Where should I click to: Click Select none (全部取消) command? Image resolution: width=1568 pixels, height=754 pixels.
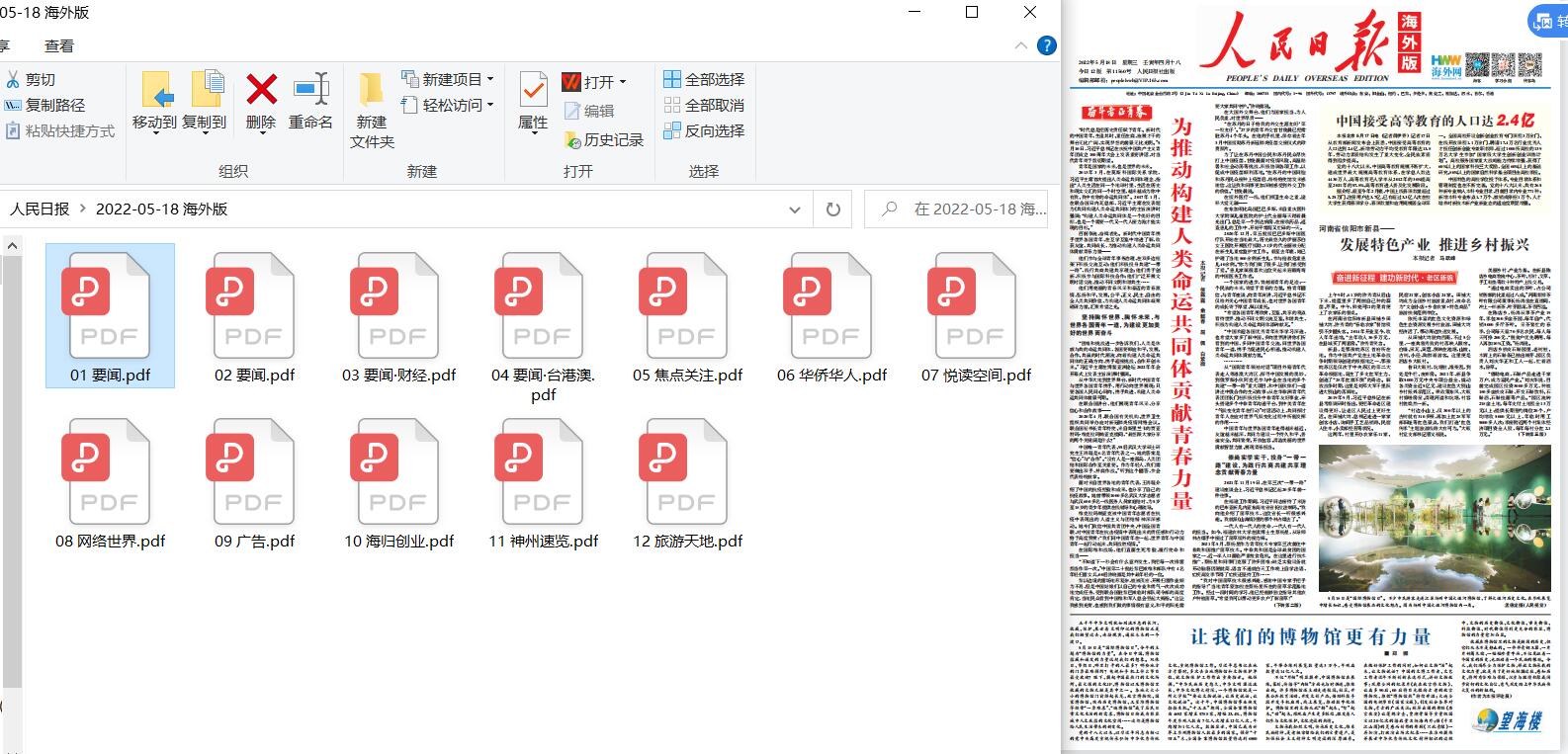click(x=704, y=105)
